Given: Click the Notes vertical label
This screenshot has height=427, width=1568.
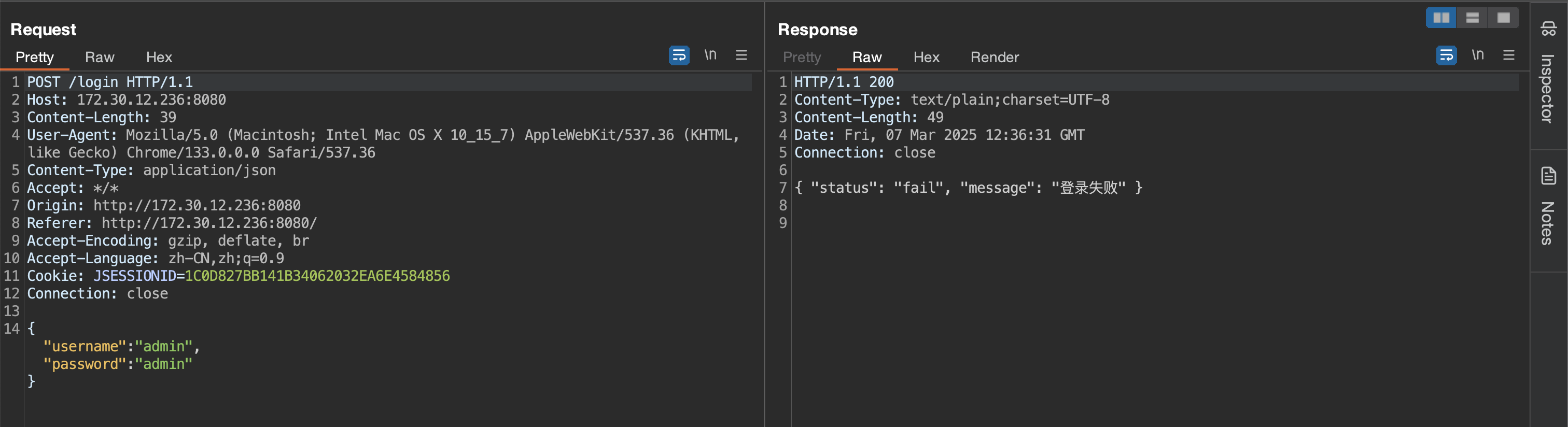Looking at the screenshot, I should 1548,223.
